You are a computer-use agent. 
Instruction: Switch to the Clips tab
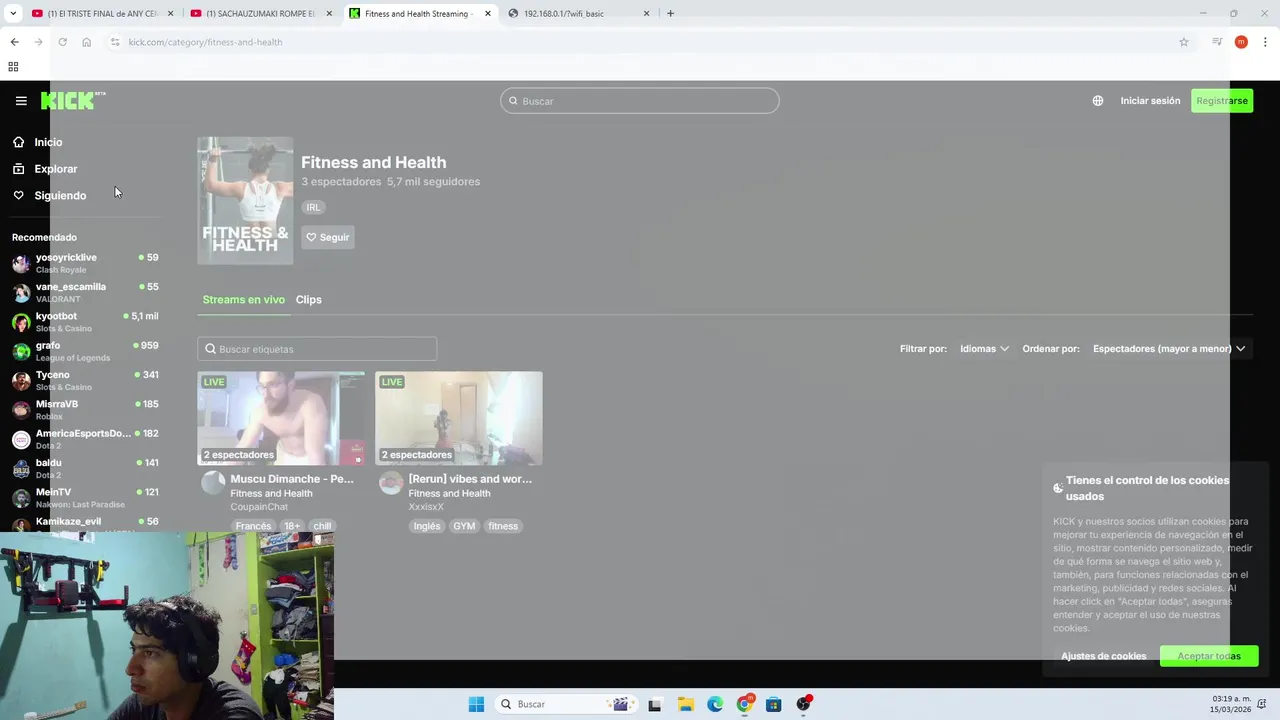[x=309, y=300]
